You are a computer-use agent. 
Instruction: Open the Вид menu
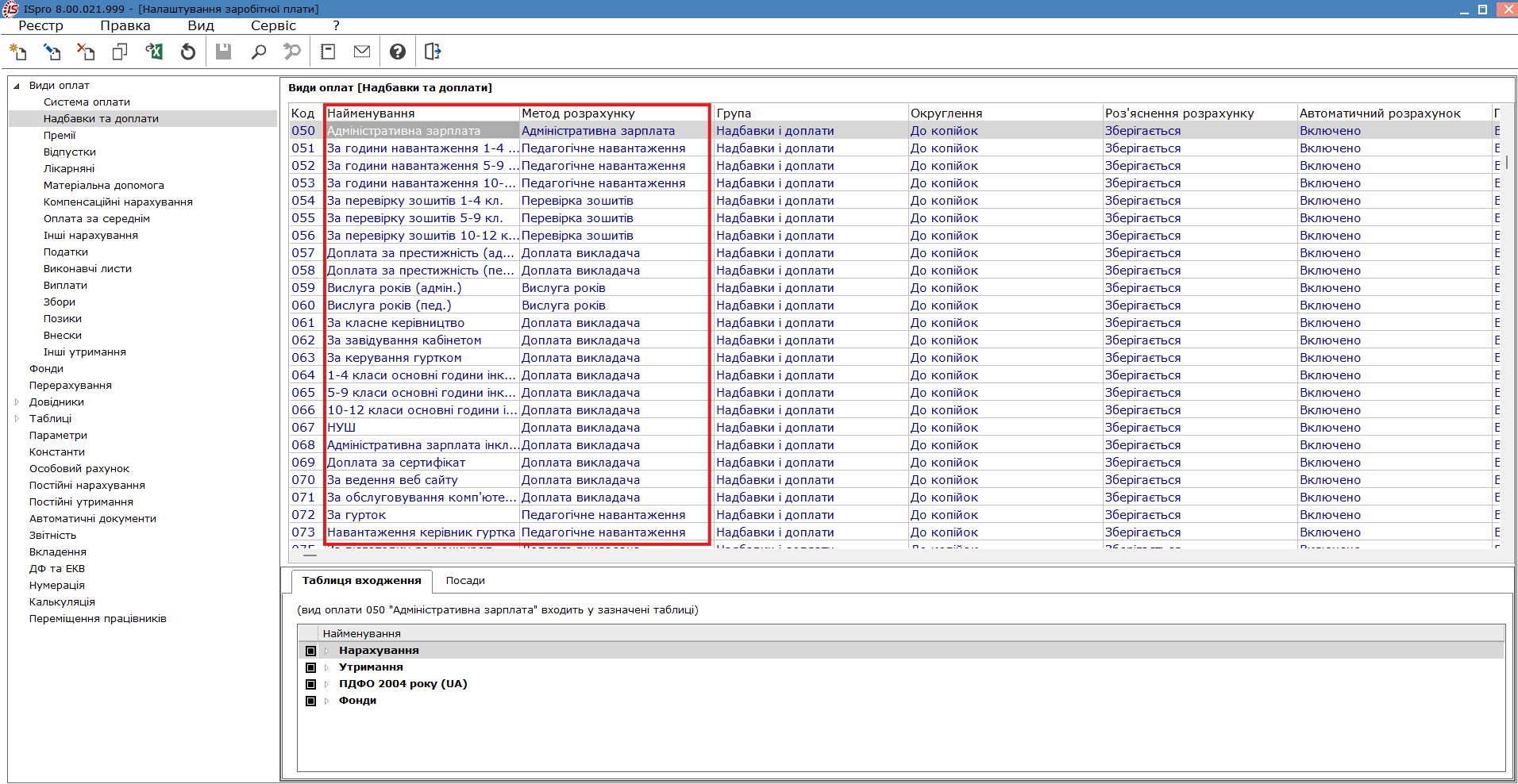pos(201,25)
